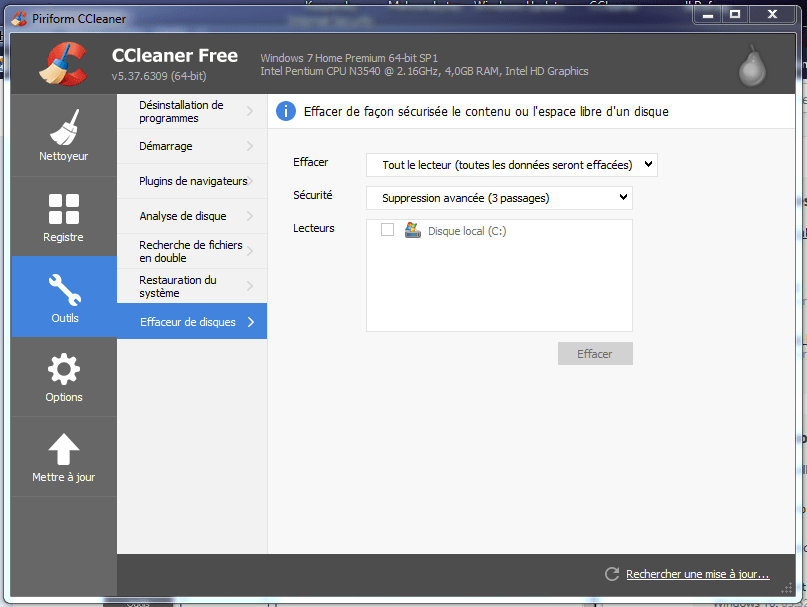Open Analyse de disque
Screen dimensions: 807x607
point(192,216)
